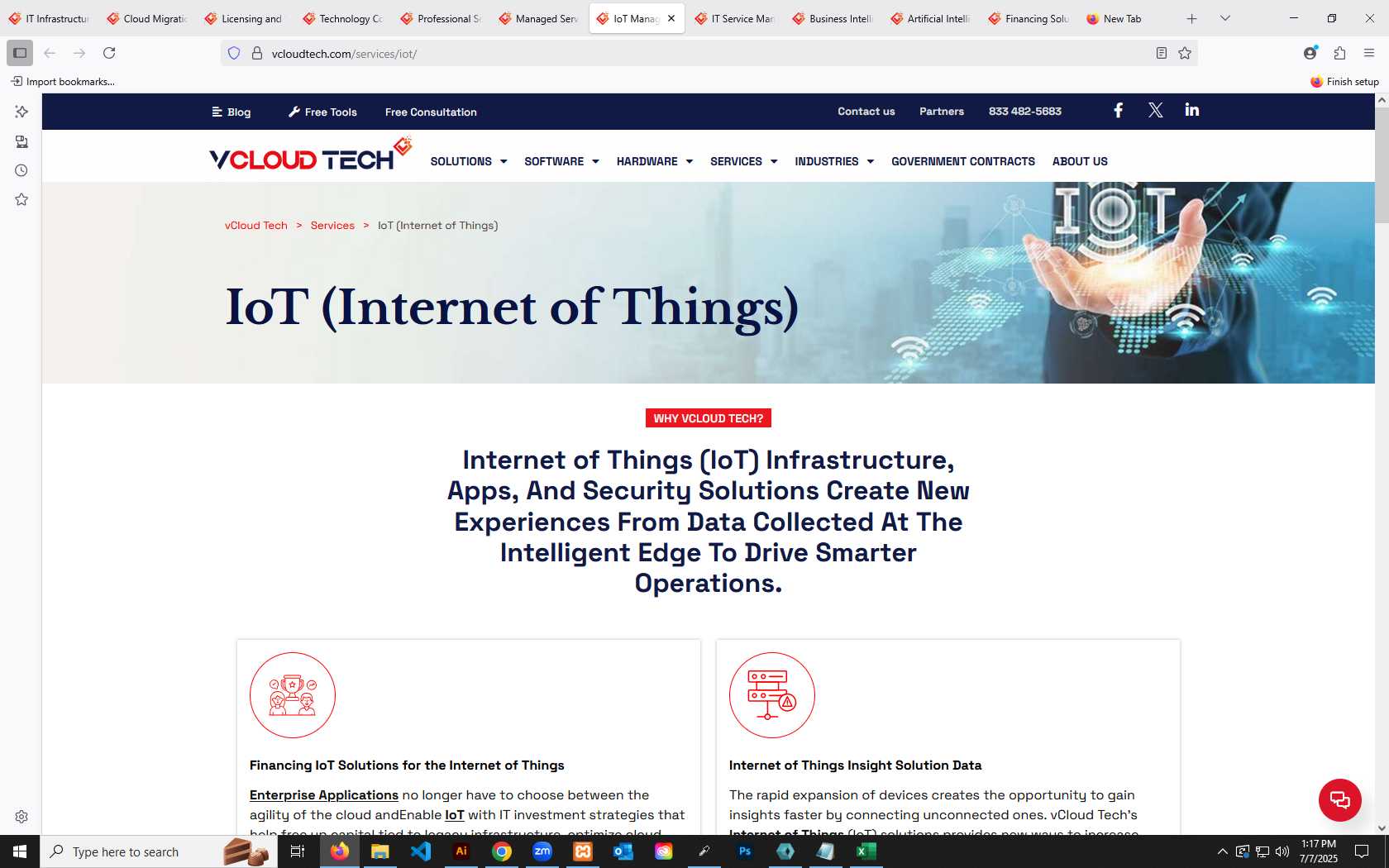This screenshot has height=868, width=1389.
Task: Click Free Consultation link
Action: 431,112
